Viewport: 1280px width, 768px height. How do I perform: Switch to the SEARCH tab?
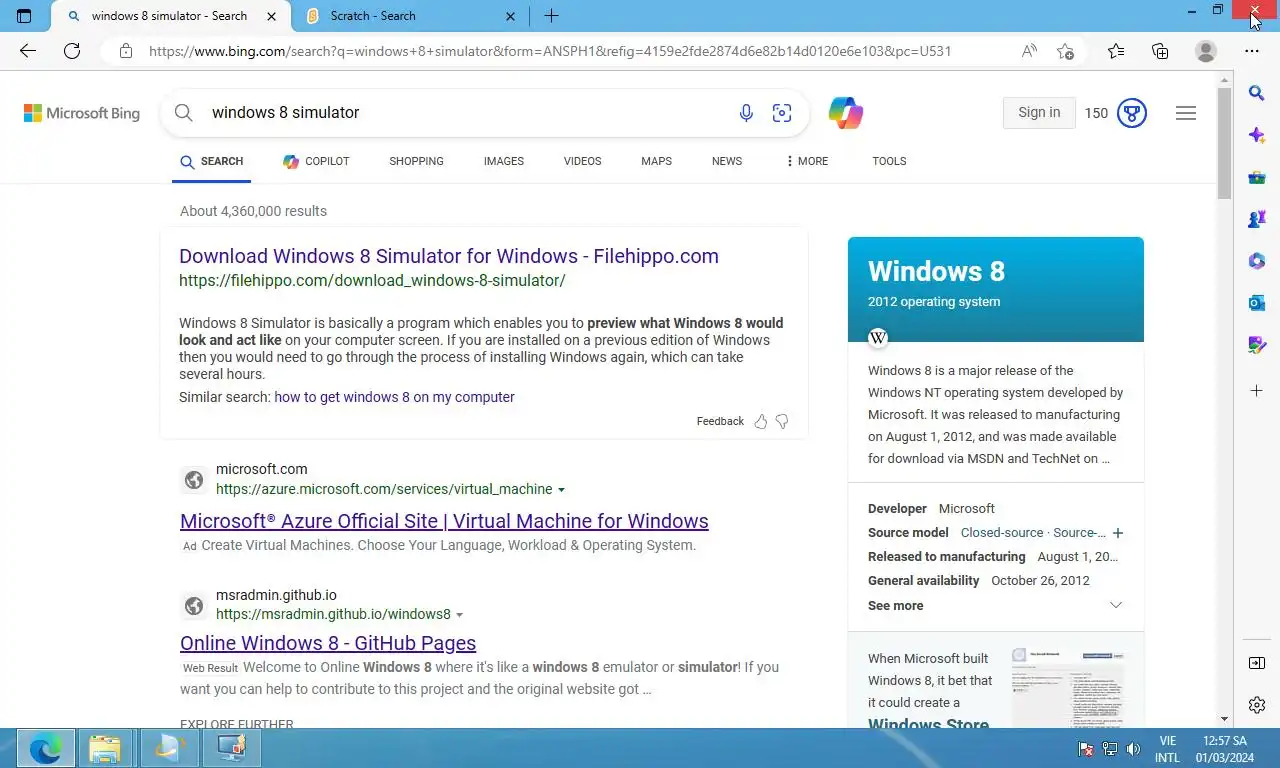pos(211,161)
